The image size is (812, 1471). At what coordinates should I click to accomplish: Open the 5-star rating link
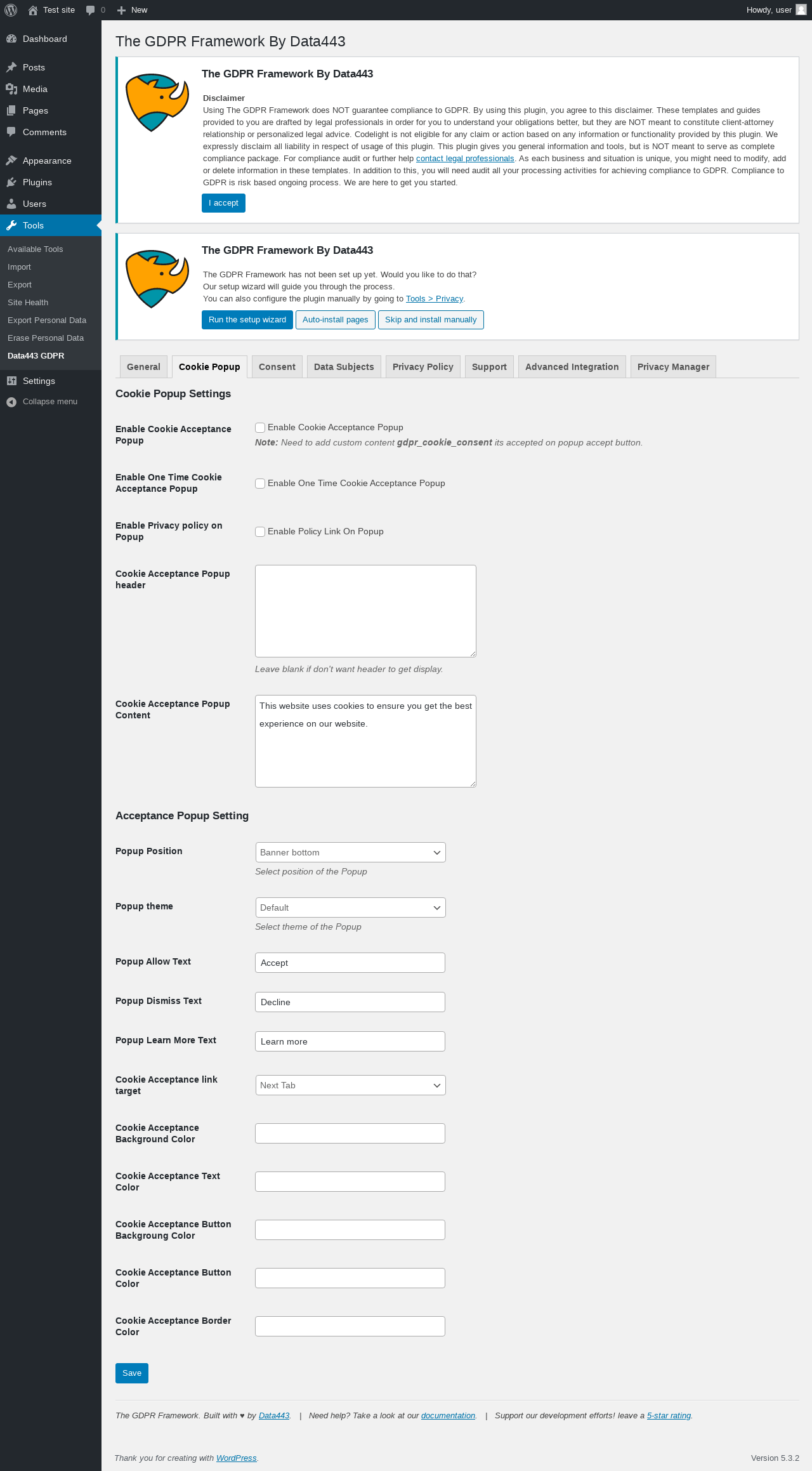click(x=669, y=1416)
